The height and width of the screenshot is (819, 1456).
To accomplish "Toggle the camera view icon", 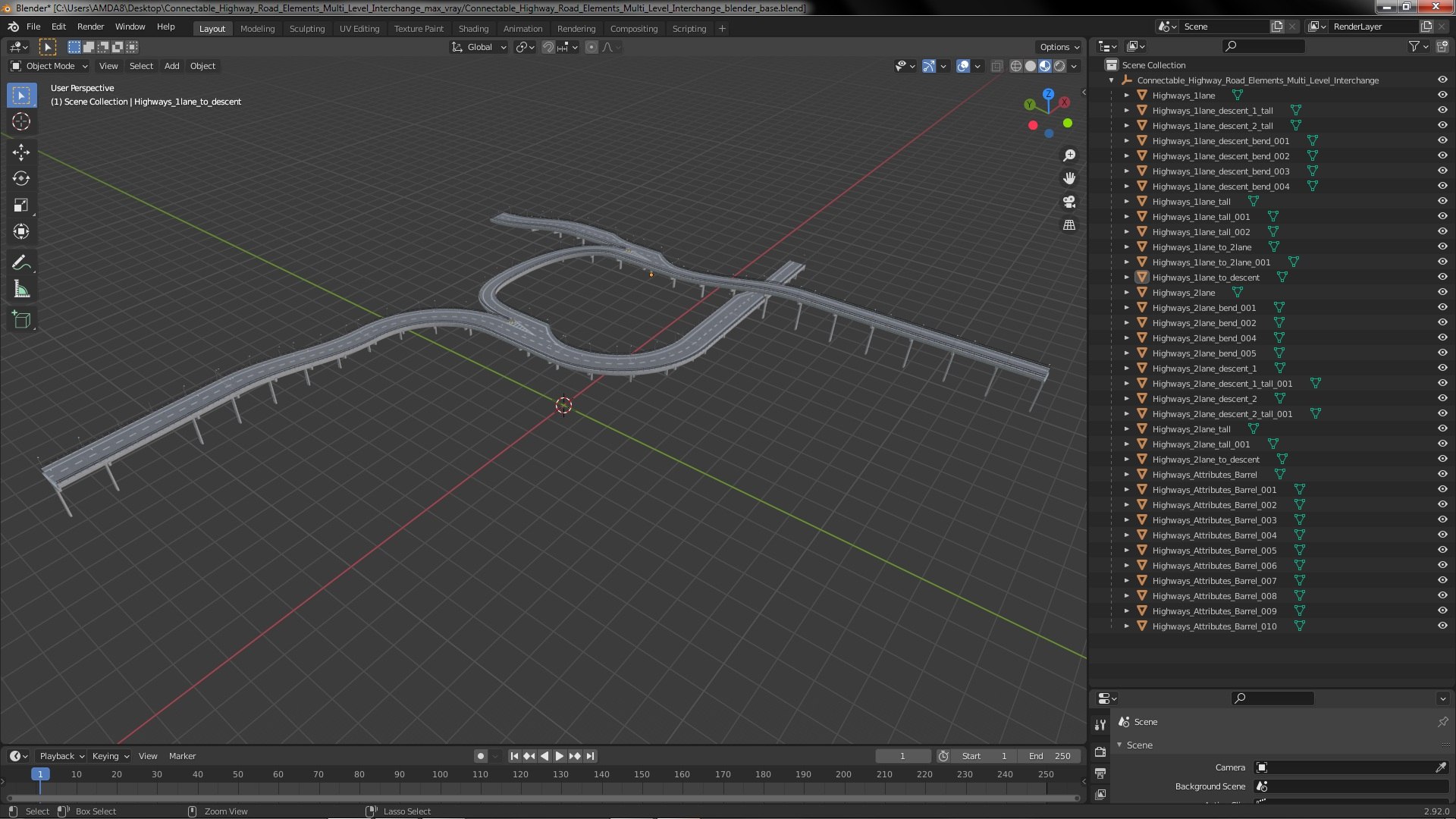I will 1069,202.
